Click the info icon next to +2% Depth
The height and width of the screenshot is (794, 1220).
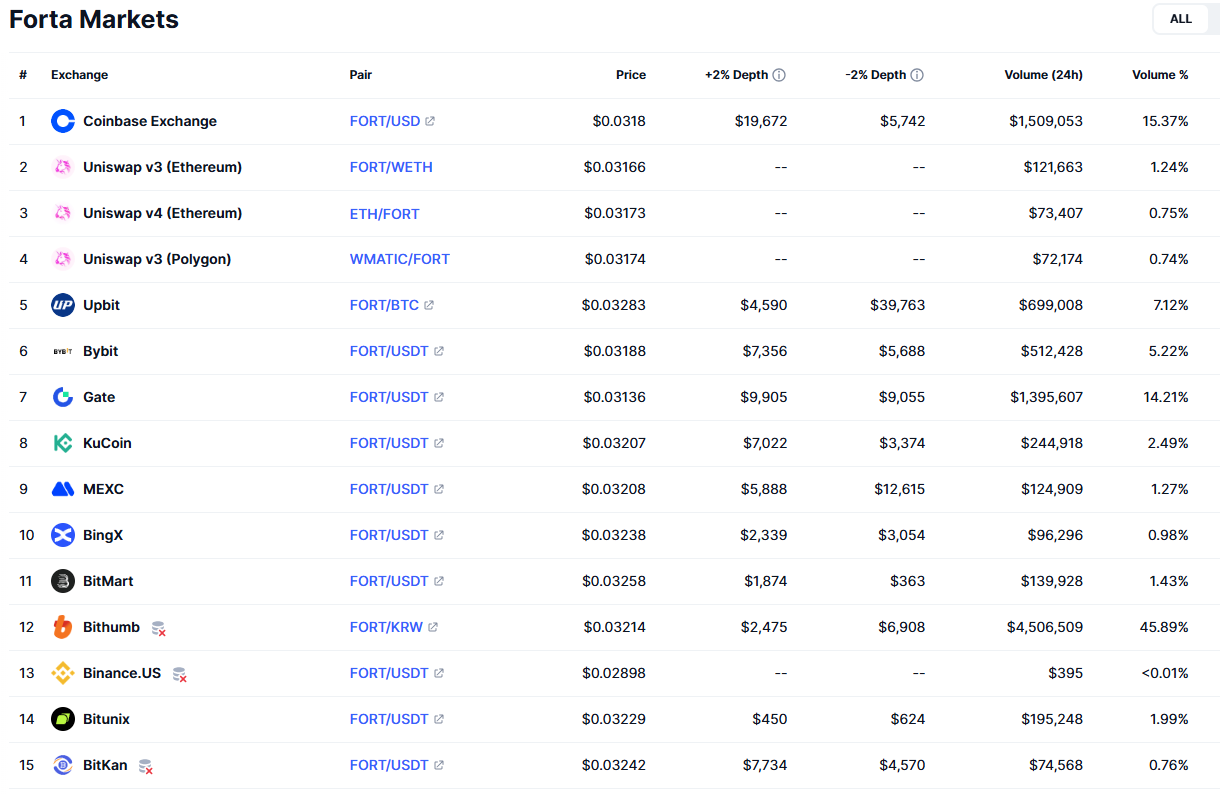click(779, 75)
